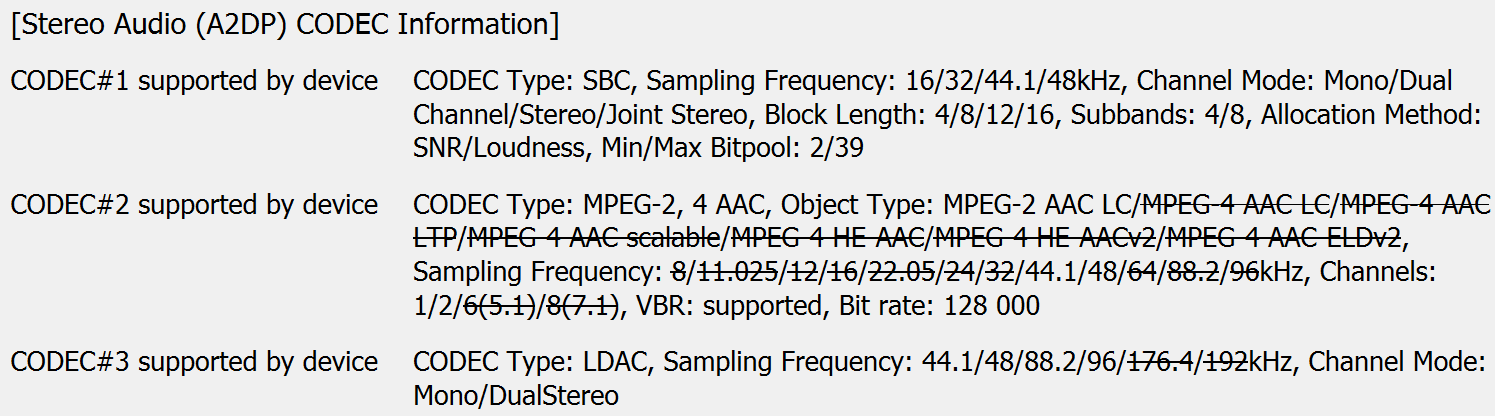This screenshot has height=416, width=1495.
Task: Select the CODEC#3 supported by device label
Action: [194, 362]
